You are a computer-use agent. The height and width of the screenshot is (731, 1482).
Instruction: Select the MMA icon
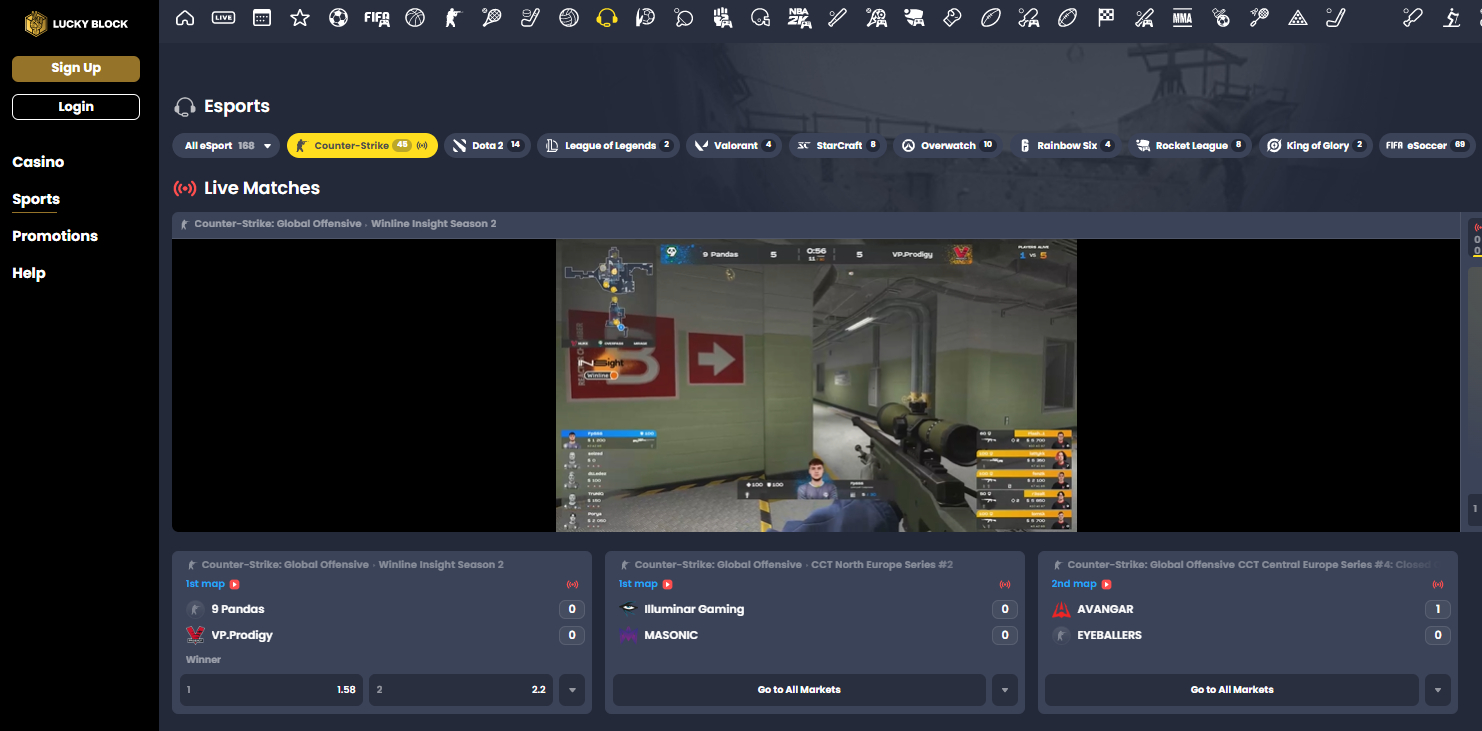coord(1183,17)
